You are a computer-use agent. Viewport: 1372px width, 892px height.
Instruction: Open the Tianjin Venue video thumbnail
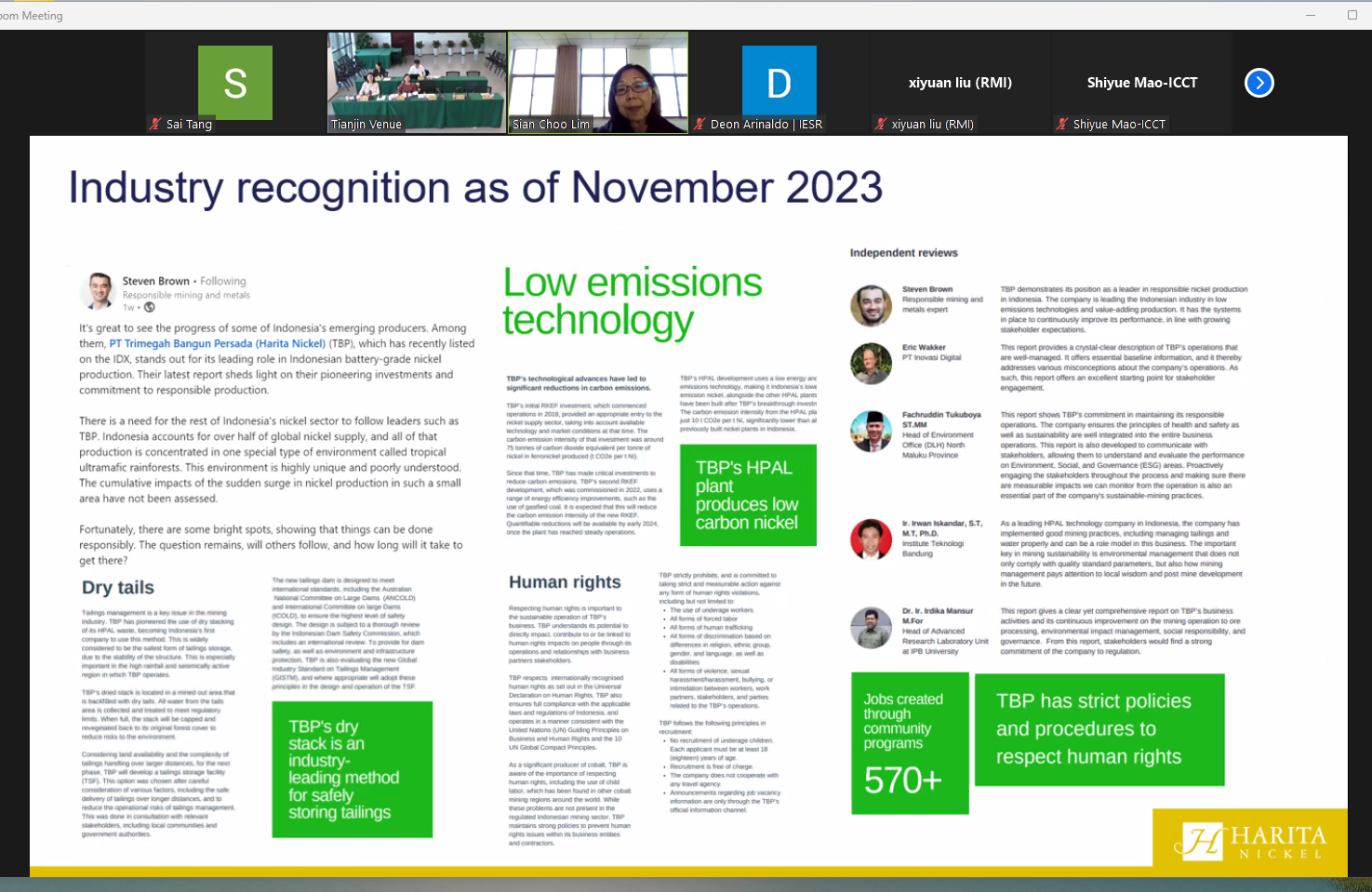coord(417,83)
